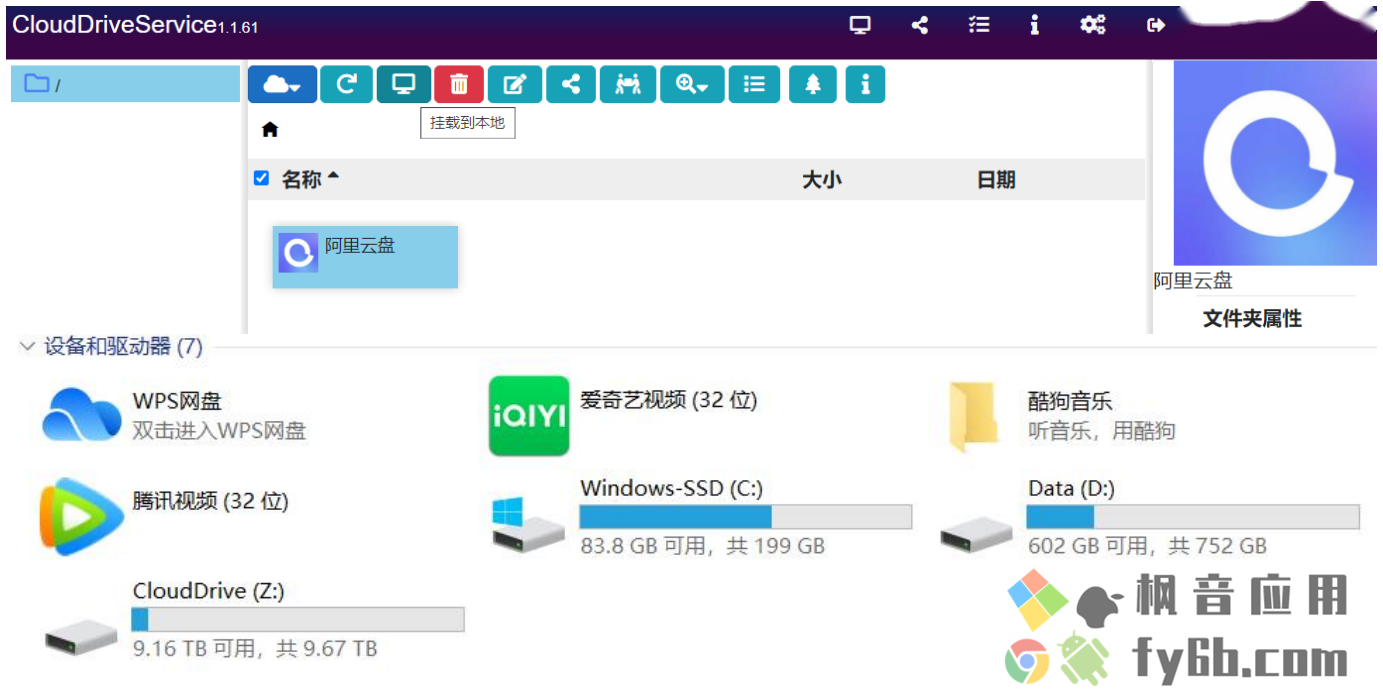Open the add cloud storage dropdown button

282,85
